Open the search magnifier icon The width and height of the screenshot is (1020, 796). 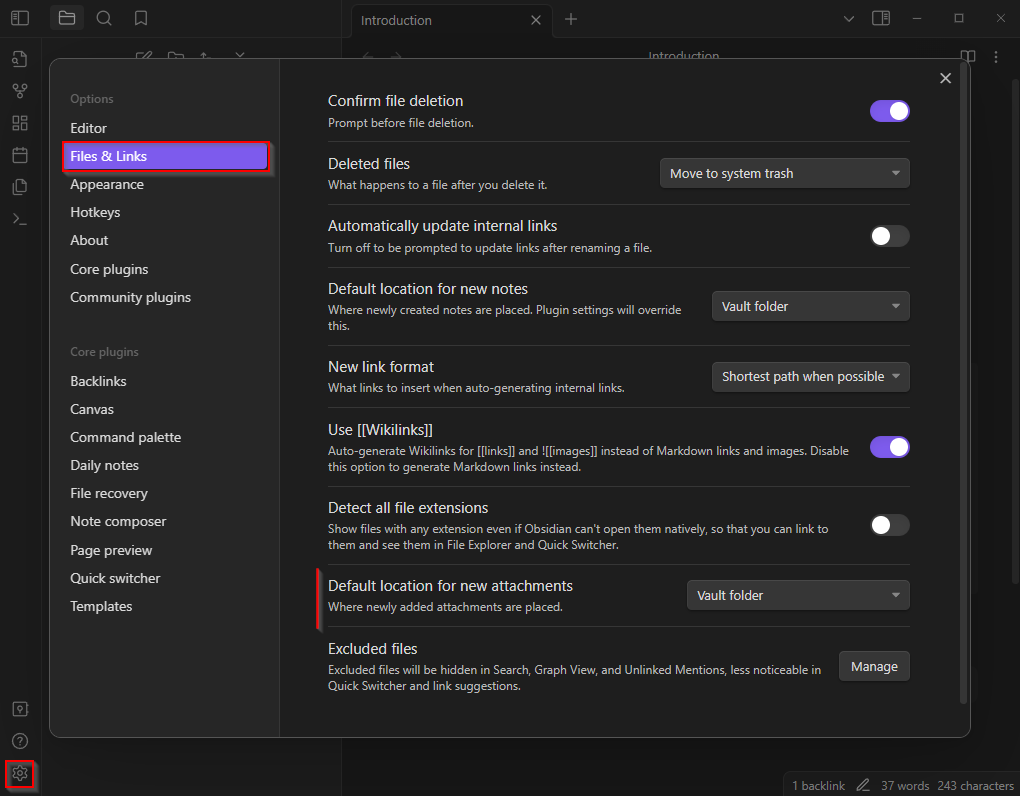104,18
